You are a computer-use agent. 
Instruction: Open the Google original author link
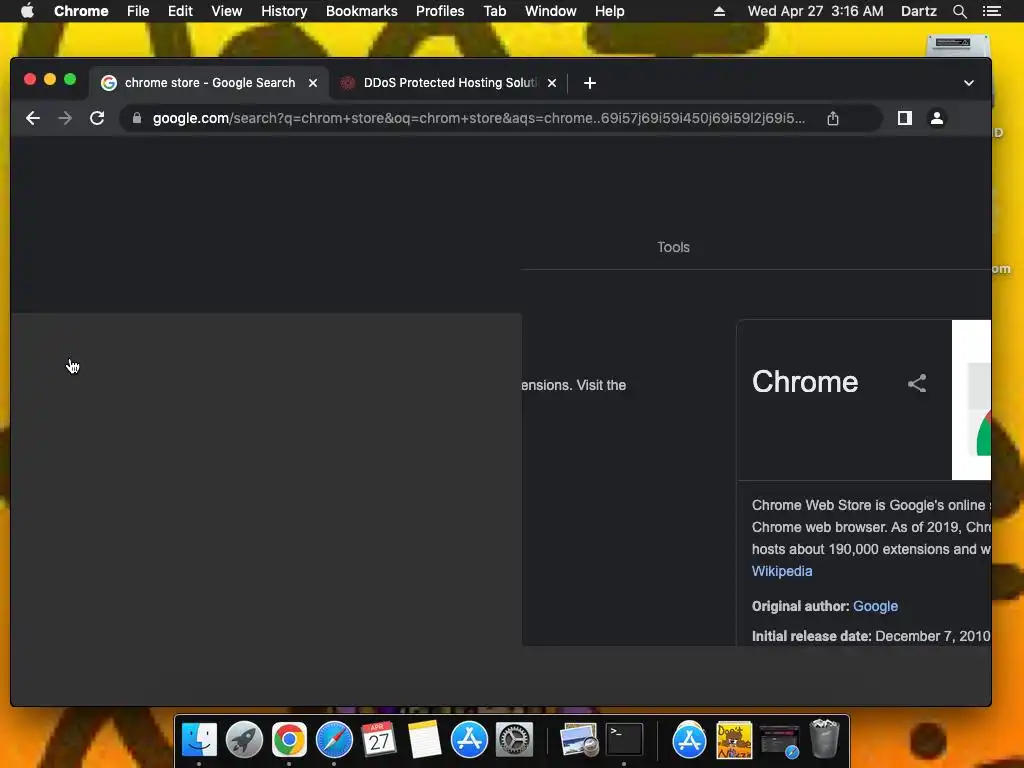point(875,606)
